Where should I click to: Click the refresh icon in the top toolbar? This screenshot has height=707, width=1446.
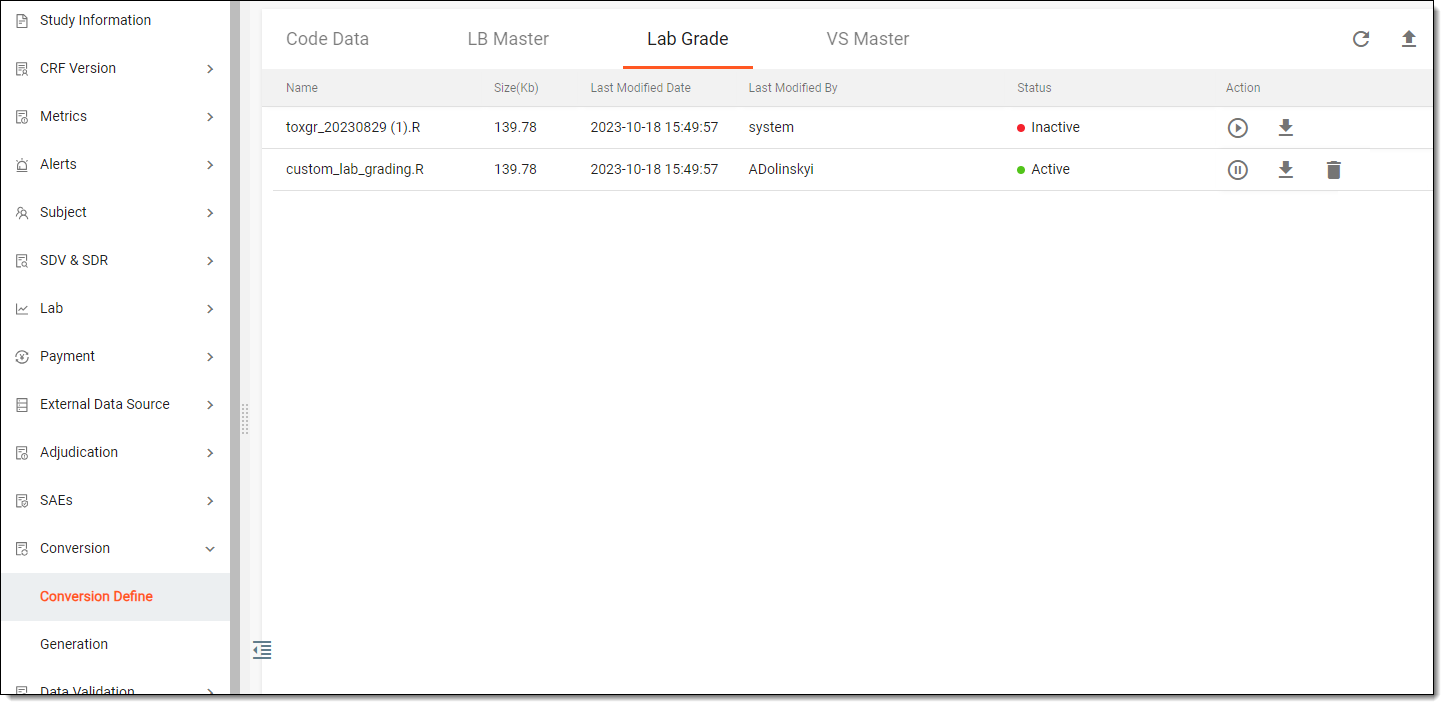(x=1361, y=39)
